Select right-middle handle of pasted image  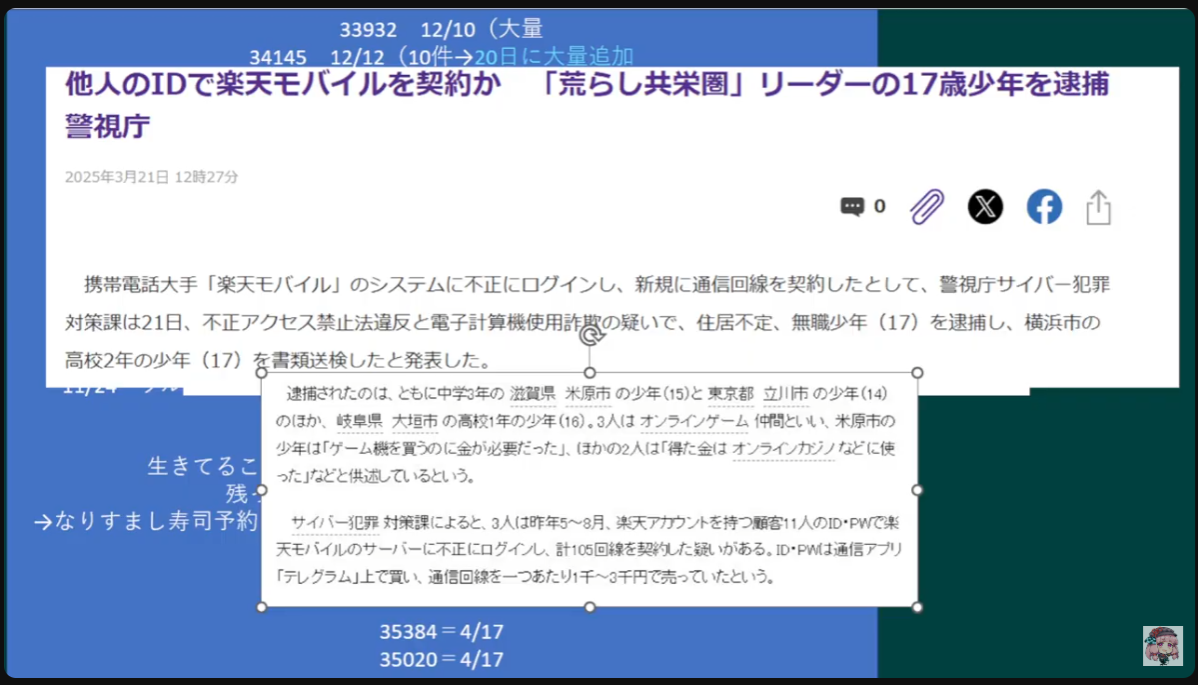[x=918, y=490]
